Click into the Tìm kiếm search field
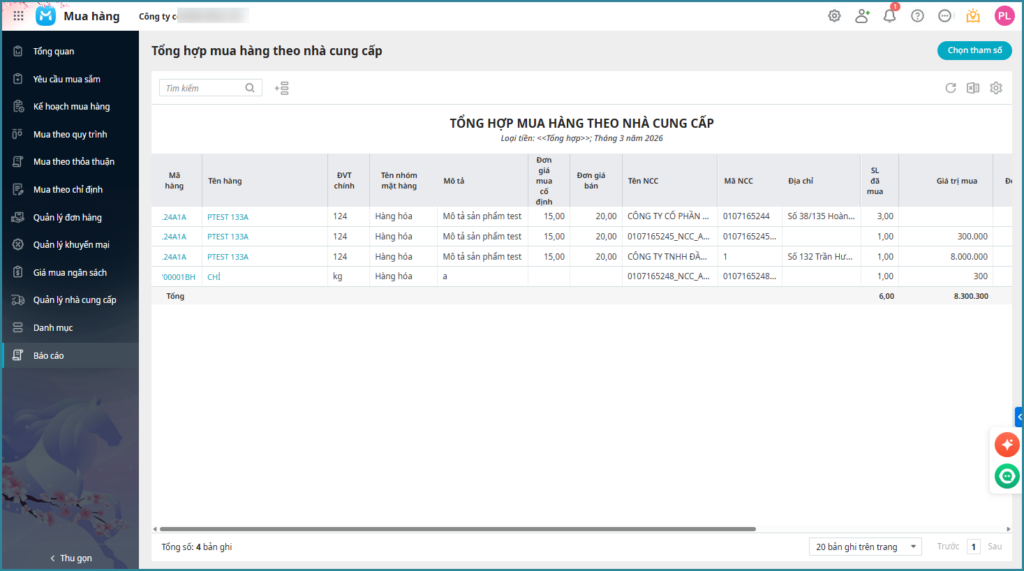Screen dimensions: 1024x571 point(203,88)
